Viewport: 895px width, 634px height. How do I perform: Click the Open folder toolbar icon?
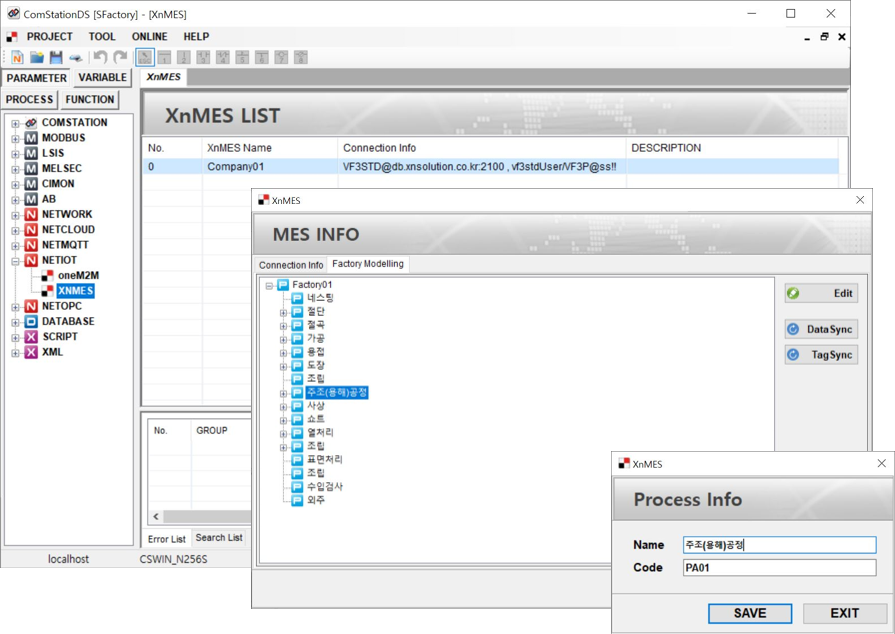pyautogui.click(x=37, y=58)
